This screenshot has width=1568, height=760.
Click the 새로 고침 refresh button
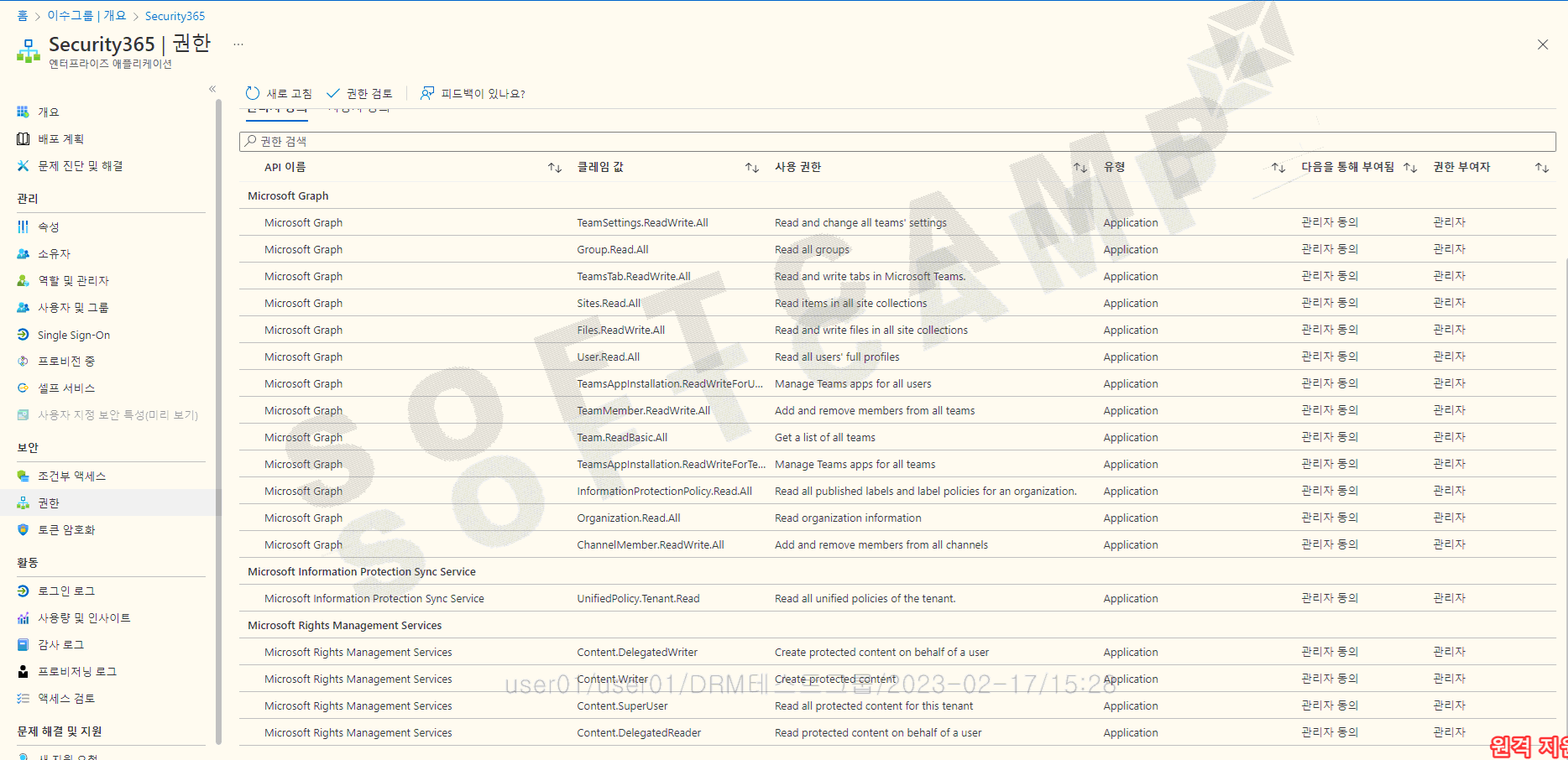pos(279,93)
